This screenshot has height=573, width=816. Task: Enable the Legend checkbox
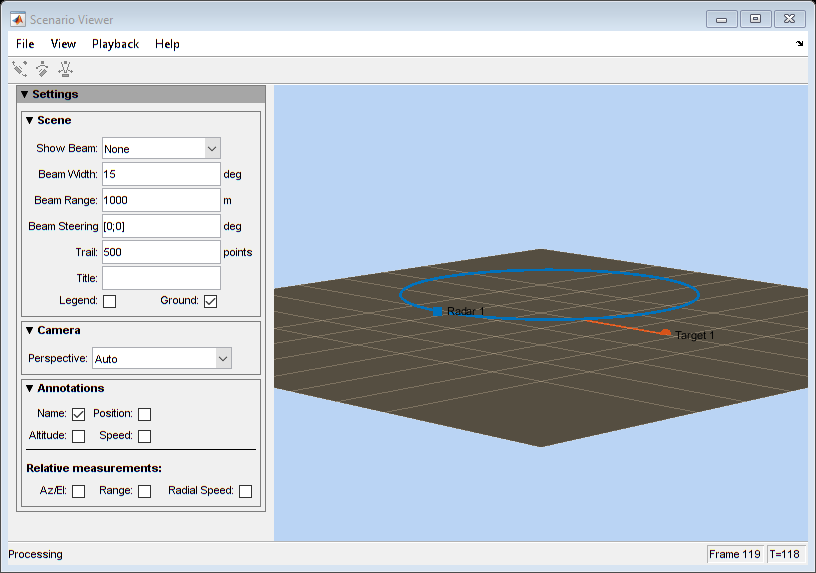pos(109,301)
